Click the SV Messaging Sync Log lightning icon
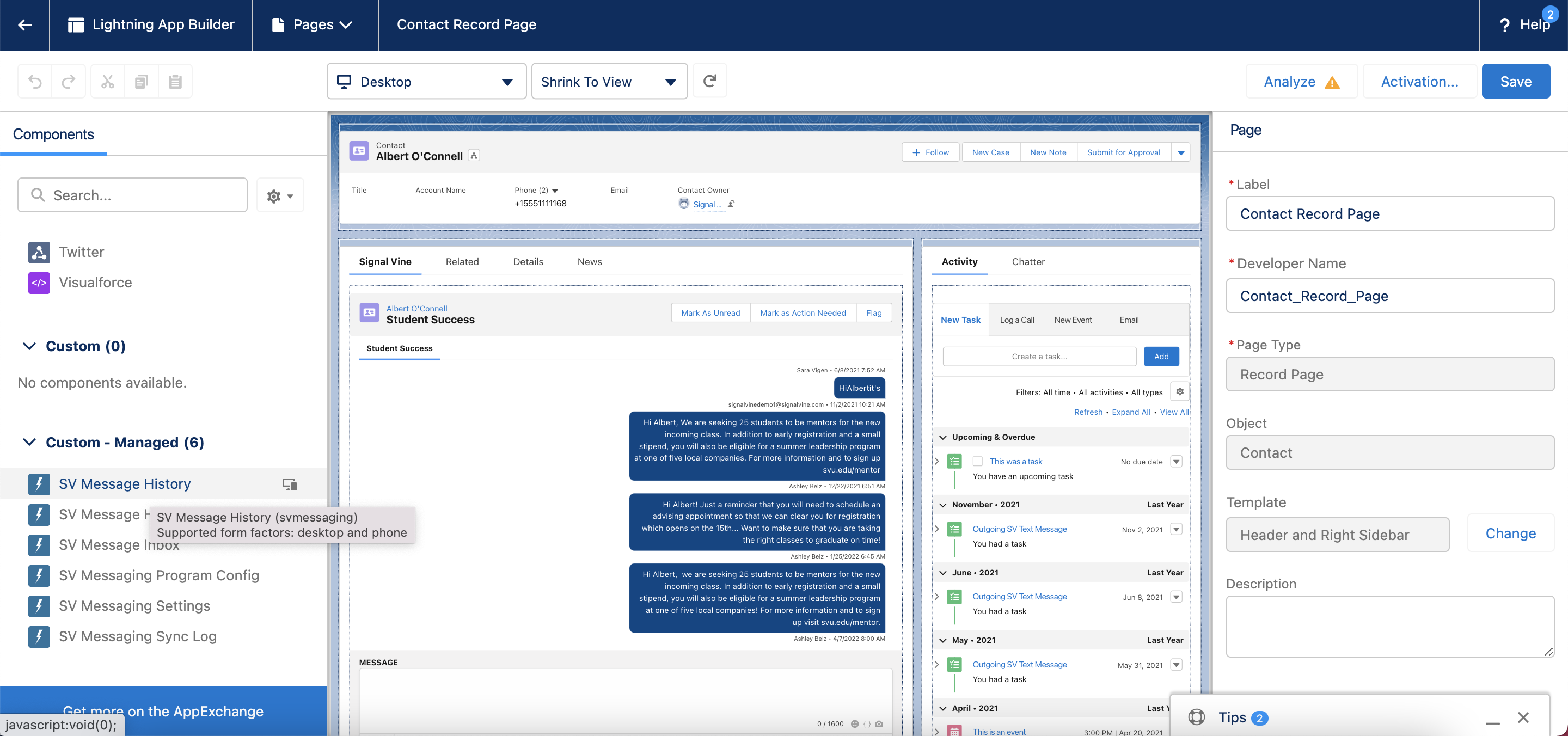Viewport: 1568px width, 736px height. (x=39, y=636)
